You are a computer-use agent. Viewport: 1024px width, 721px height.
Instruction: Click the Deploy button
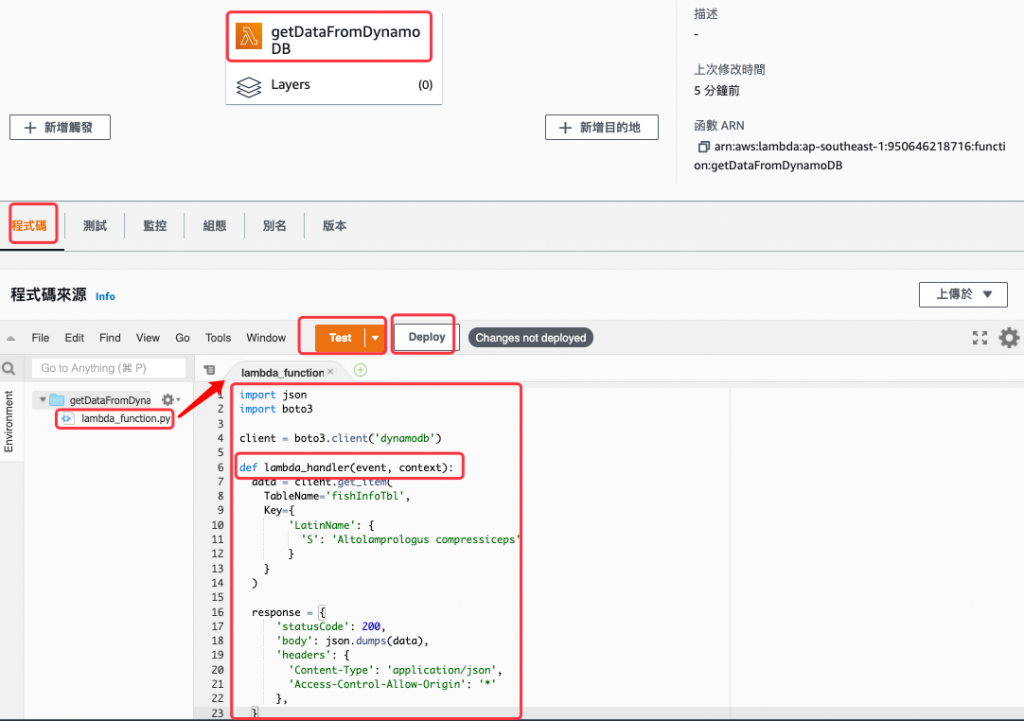click(x=426, y=337)
